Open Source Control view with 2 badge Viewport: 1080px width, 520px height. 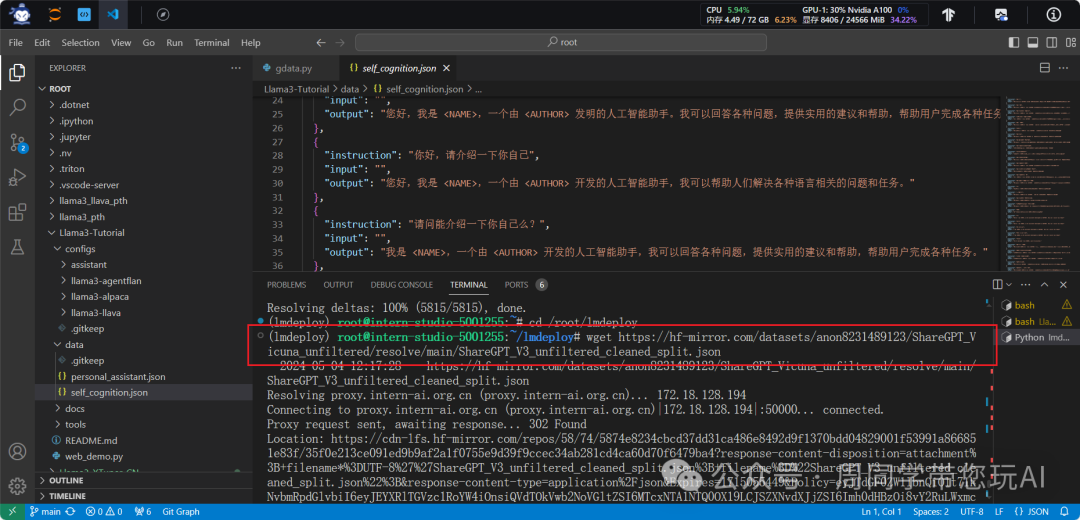17,143
